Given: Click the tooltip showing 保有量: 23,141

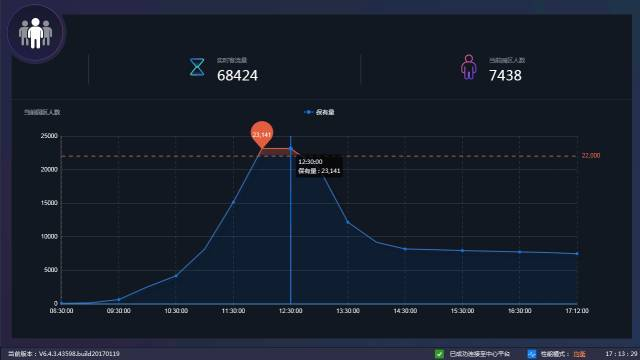Looking at the screenshot, I should pyautogui.click(x=319, y=167).
